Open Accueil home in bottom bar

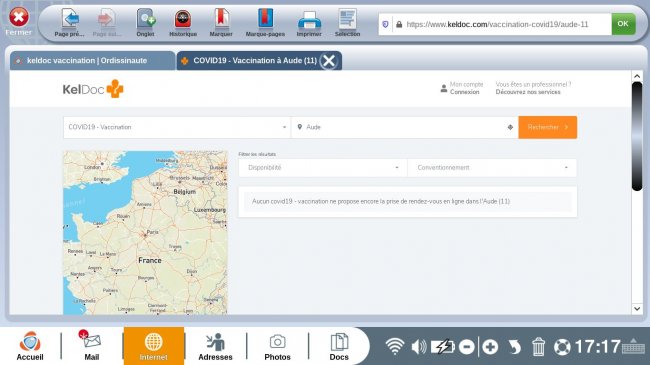click(x=30, y=346)
